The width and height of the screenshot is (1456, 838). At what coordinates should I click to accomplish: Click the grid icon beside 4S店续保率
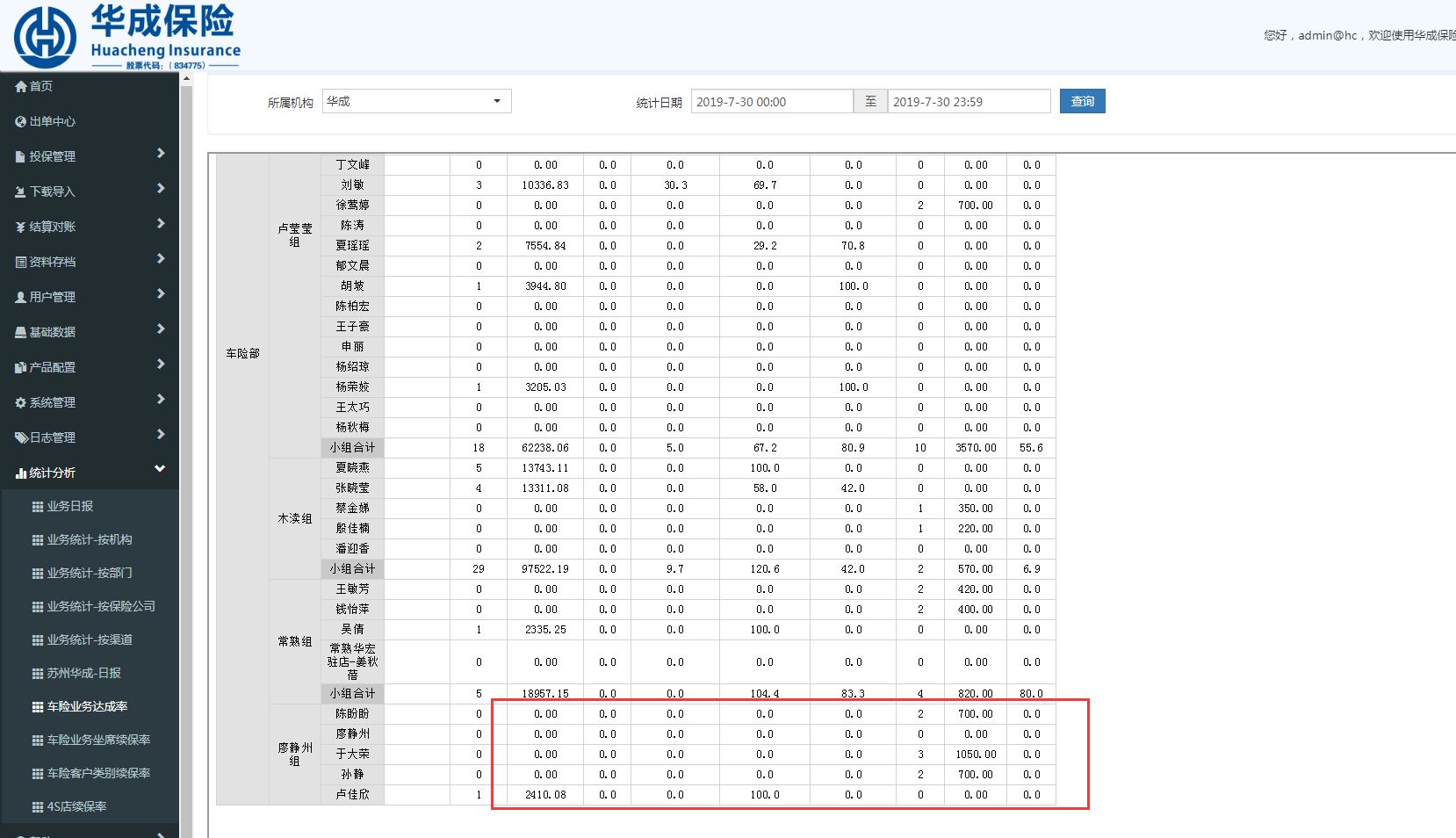pos(38,806)
